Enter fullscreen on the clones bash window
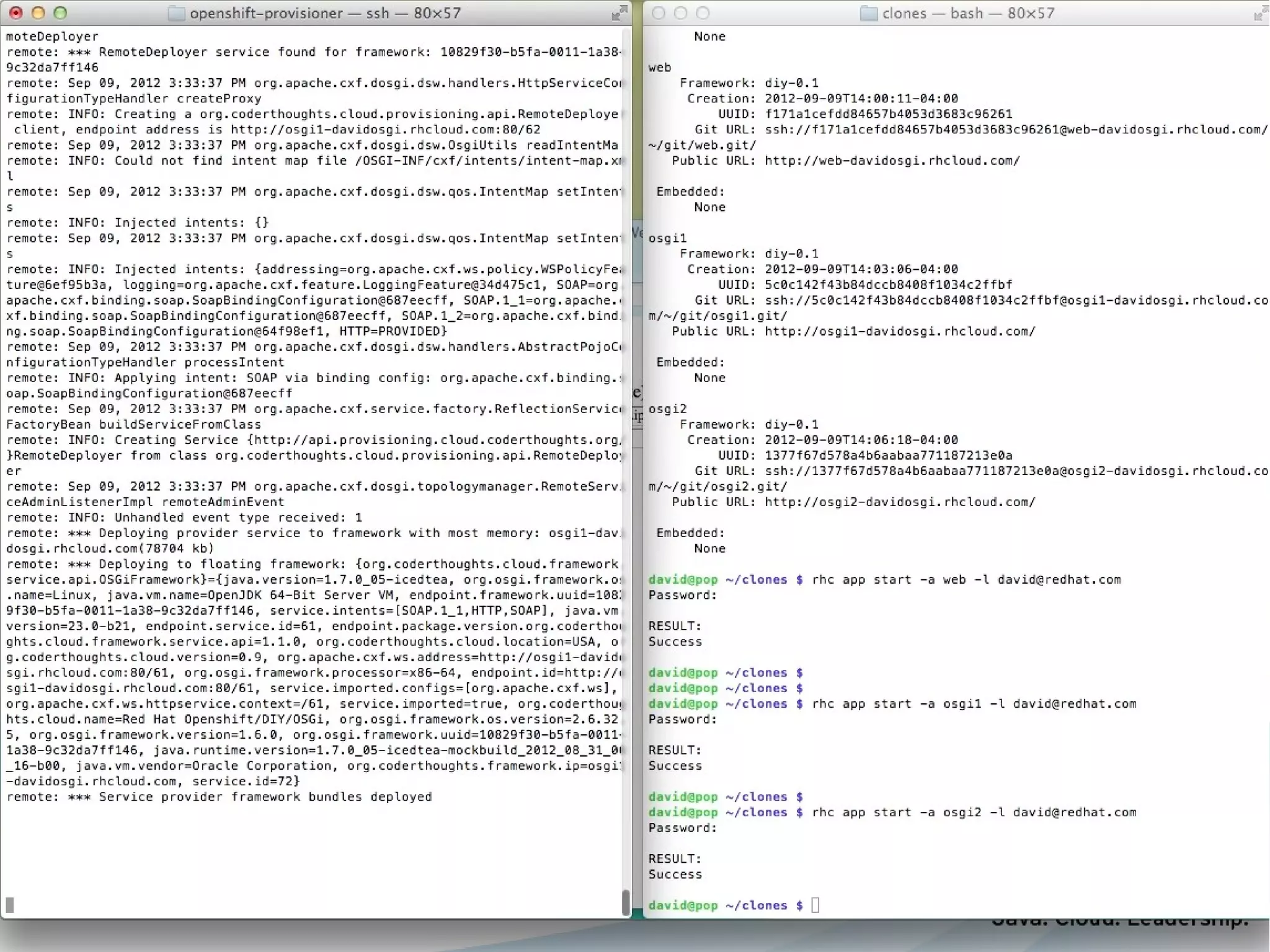 pos(1259,14)
